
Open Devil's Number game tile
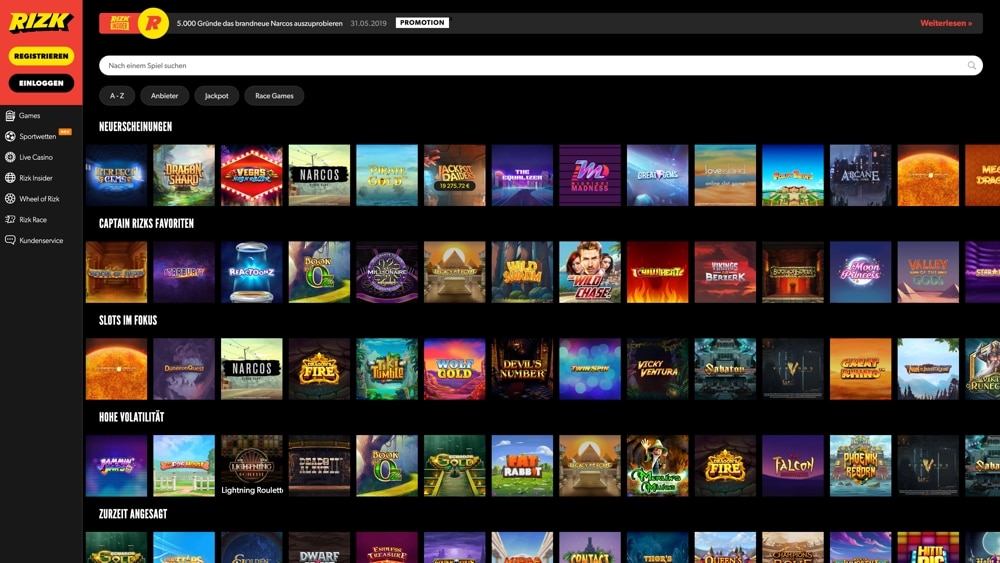coord(522,369)
